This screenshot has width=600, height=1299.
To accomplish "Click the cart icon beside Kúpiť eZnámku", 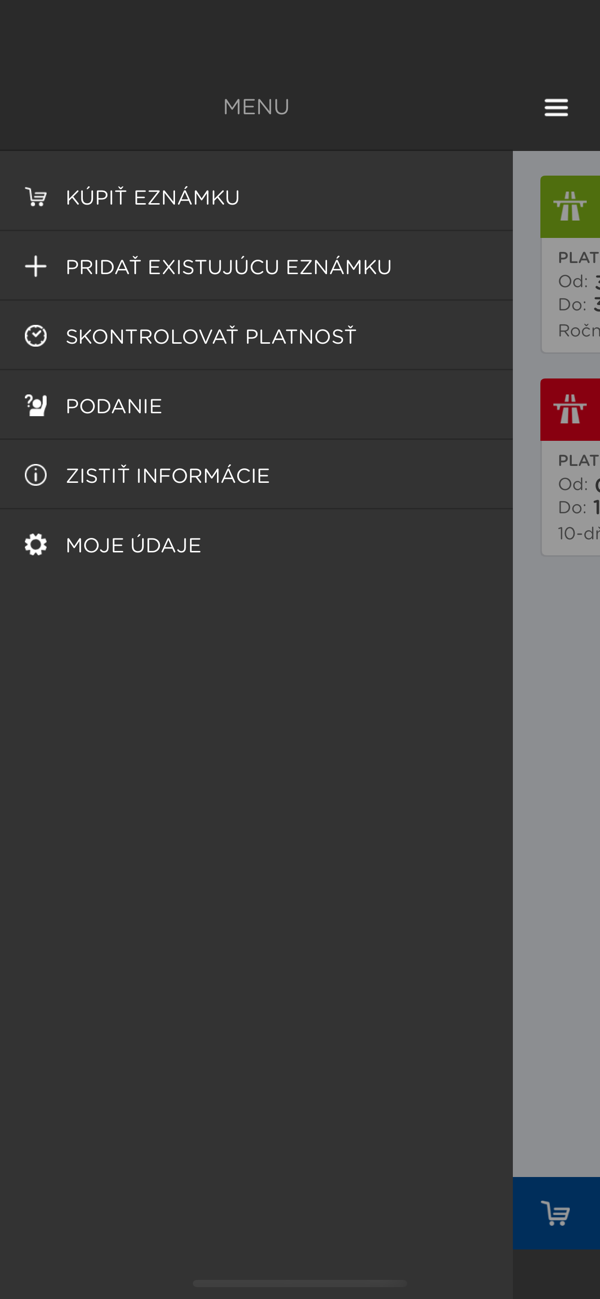I will tap(36, 197).
